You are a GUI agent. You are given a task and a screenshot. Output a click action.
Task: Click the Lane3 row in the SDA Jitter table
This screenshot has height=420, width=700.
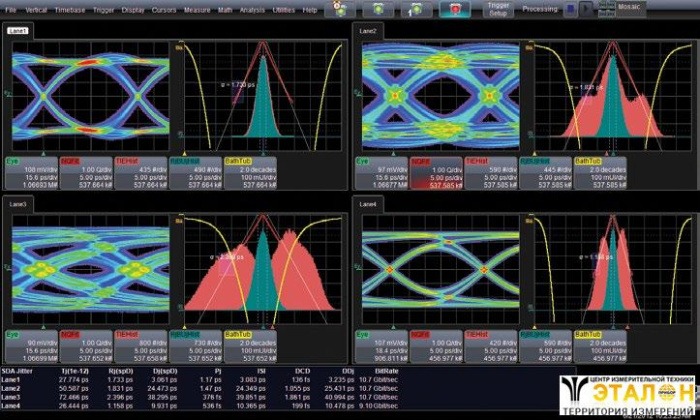click(12, 398)
